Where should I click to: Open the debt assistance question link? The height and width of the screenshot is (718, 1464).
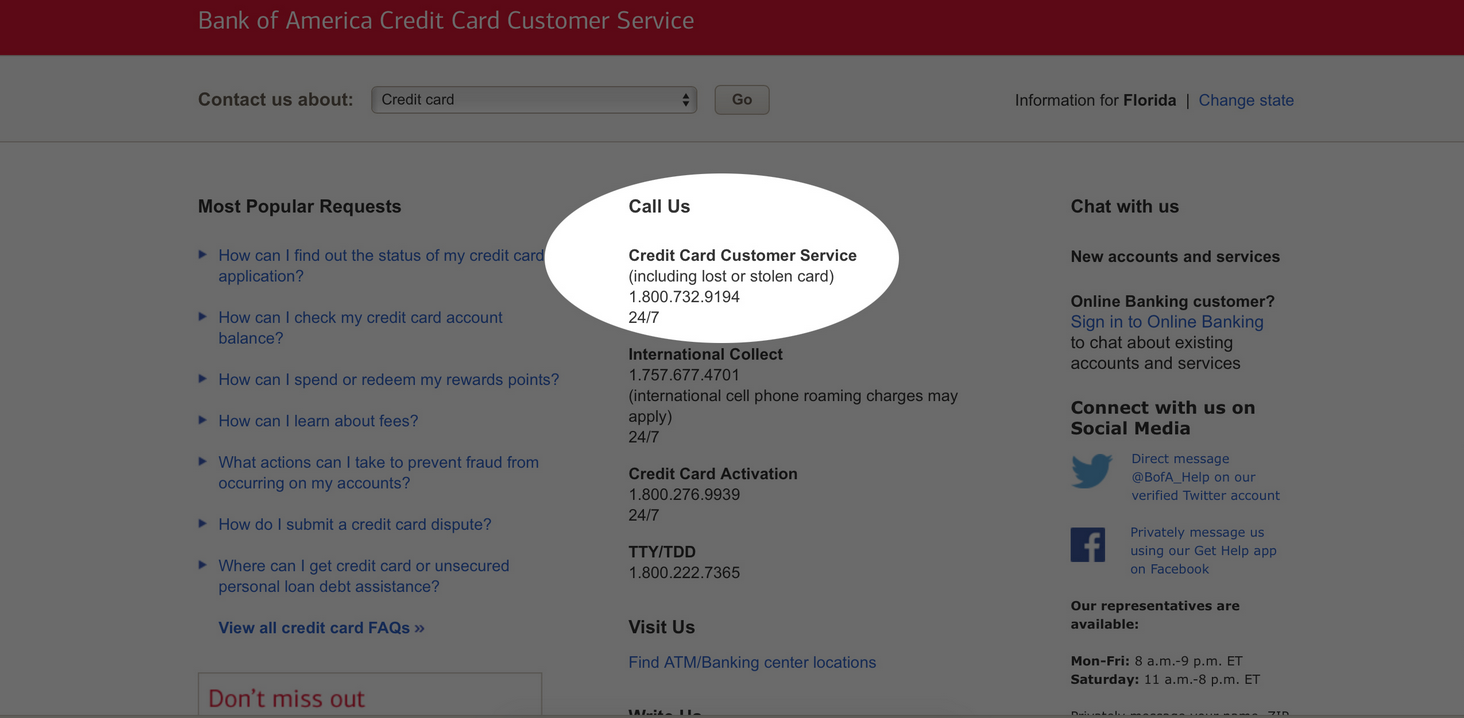coord(364,576)
